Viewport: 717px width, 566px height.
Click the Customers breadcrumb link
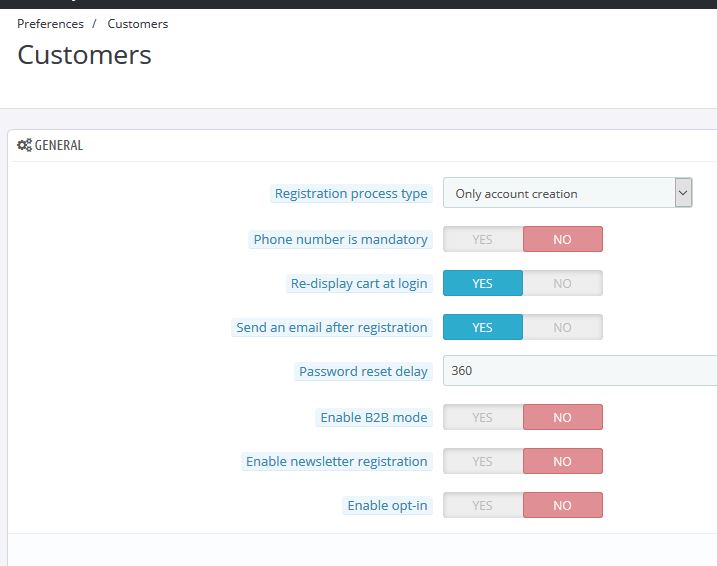pyautogui.click(x=138, y=24)
